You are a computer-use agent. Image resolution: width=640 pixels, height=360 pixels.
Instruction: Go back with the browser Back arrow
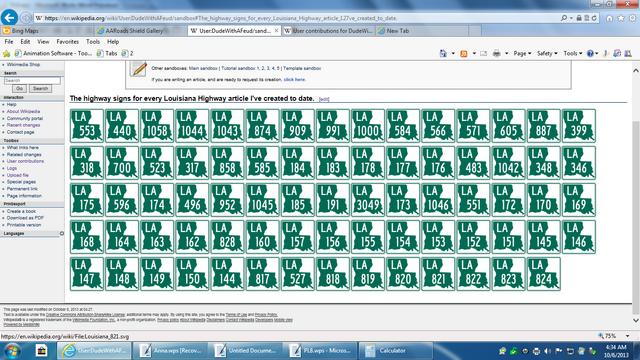(9, 18)
